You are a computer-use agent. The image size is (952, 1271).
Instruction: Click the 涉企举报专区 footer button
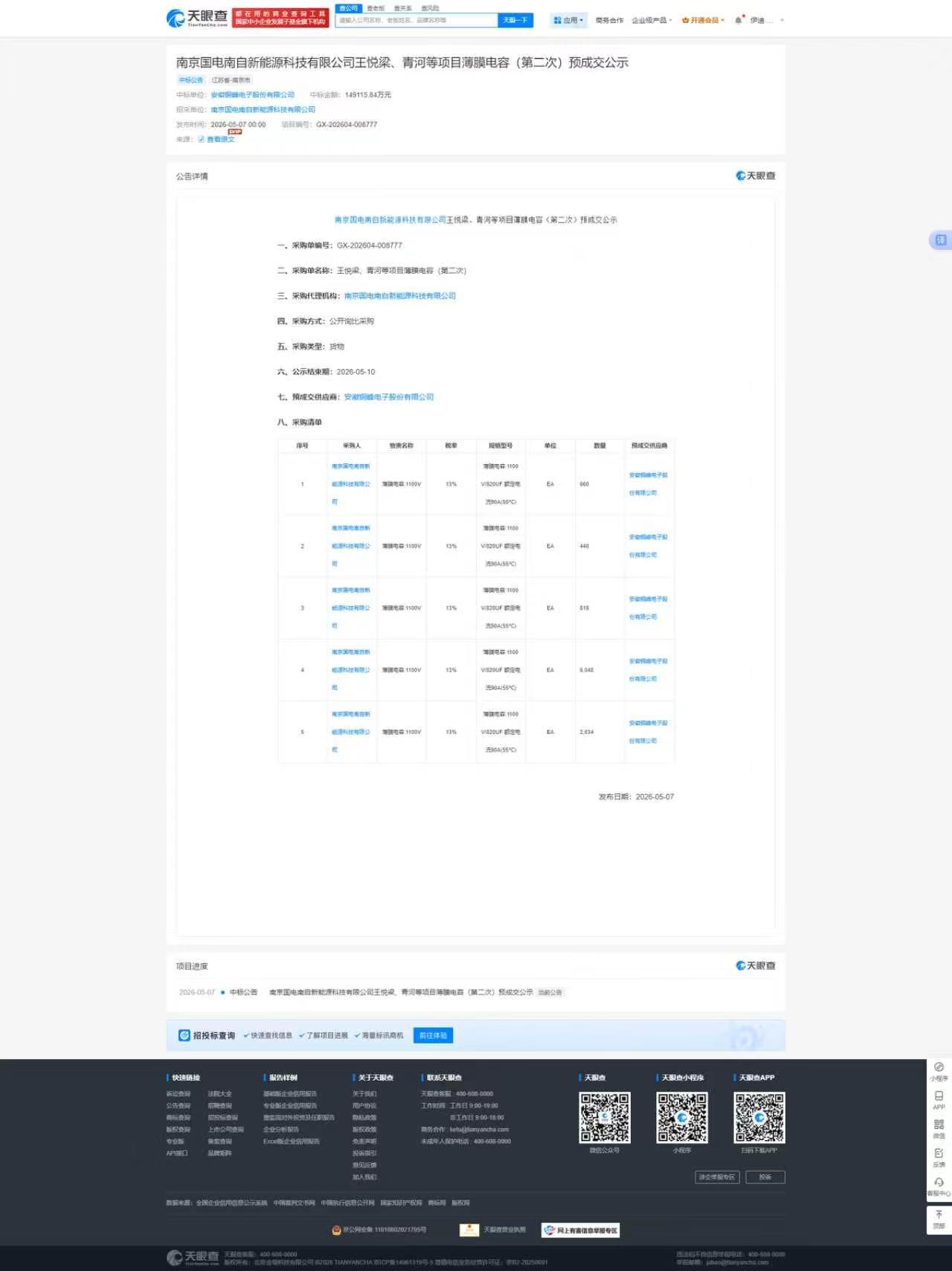[x=717, y=1177]
